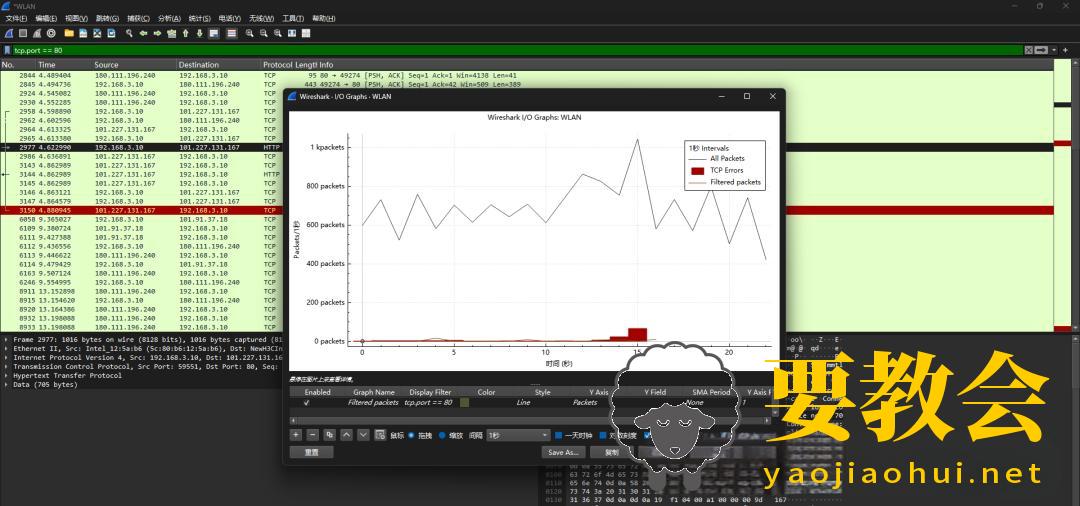Select the 拖拽 mouse drag radio
The height and width of the screenshot is (506, 1080).
(x=411, y=435)
